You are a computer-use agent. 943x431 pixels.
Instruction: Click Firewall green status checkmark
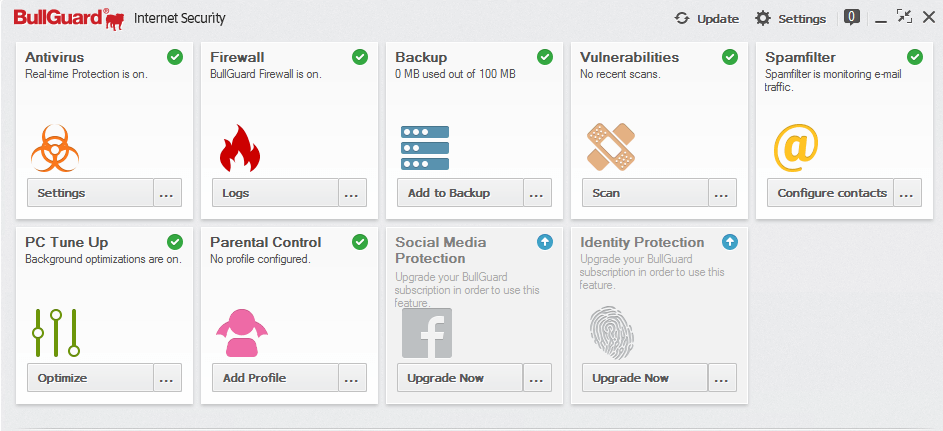point(360,57)
